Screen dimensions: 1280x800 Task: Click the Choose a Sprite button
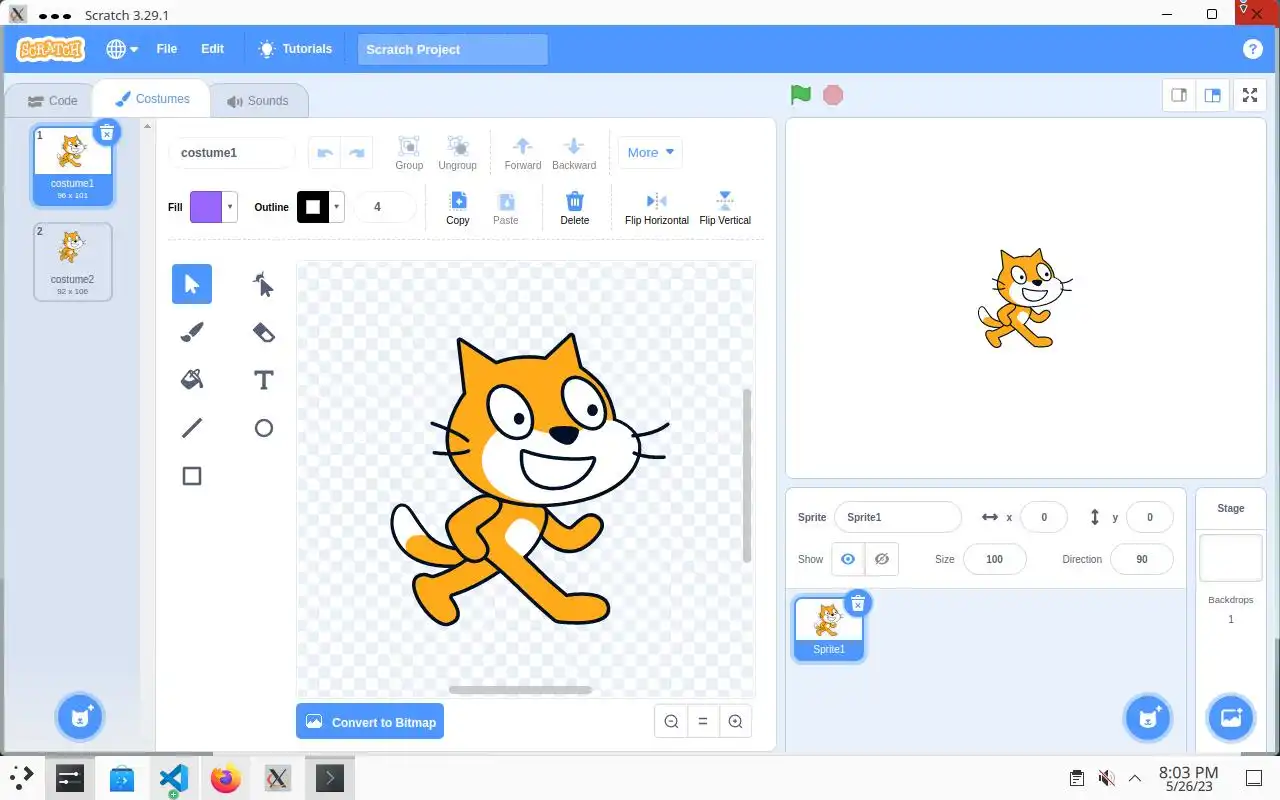tap(1148, 717)
